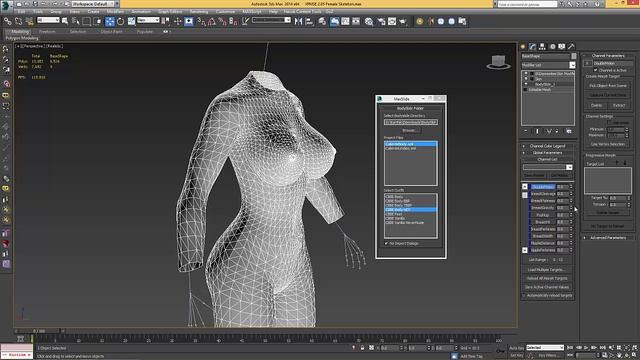Toggle the Use Limits checkbox
Image resolution: width=640 pixels, height=360 pixels.
point(609,122)
